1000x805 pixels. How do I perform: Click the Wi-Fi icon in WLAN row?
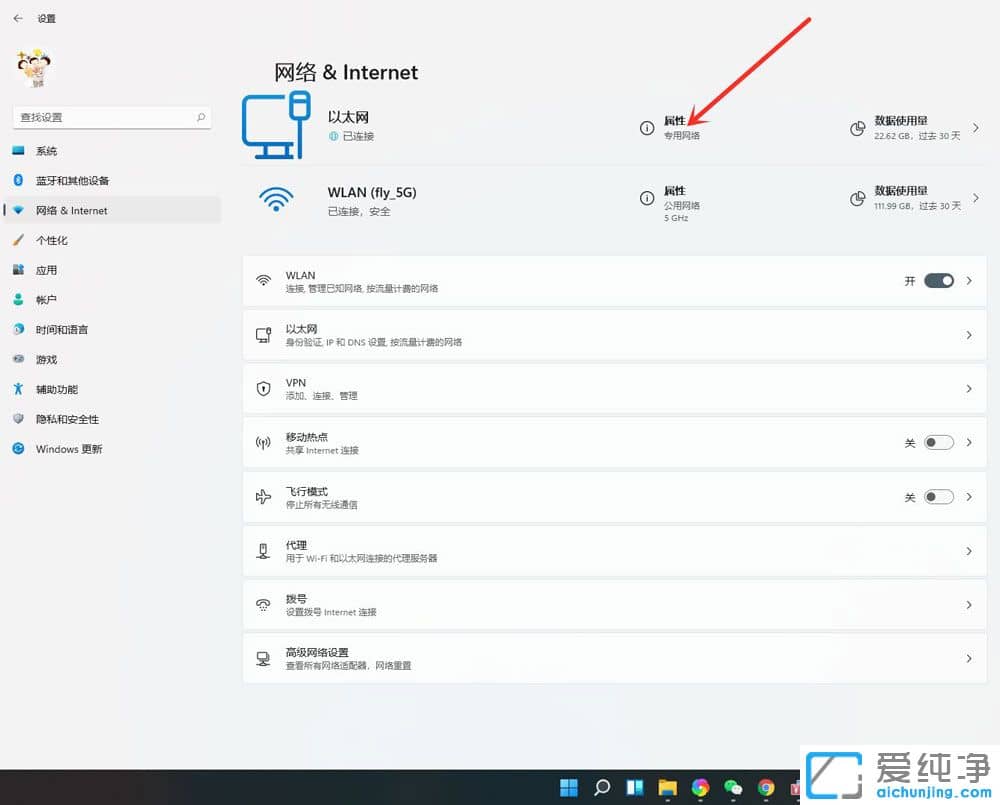coord(263,281)
